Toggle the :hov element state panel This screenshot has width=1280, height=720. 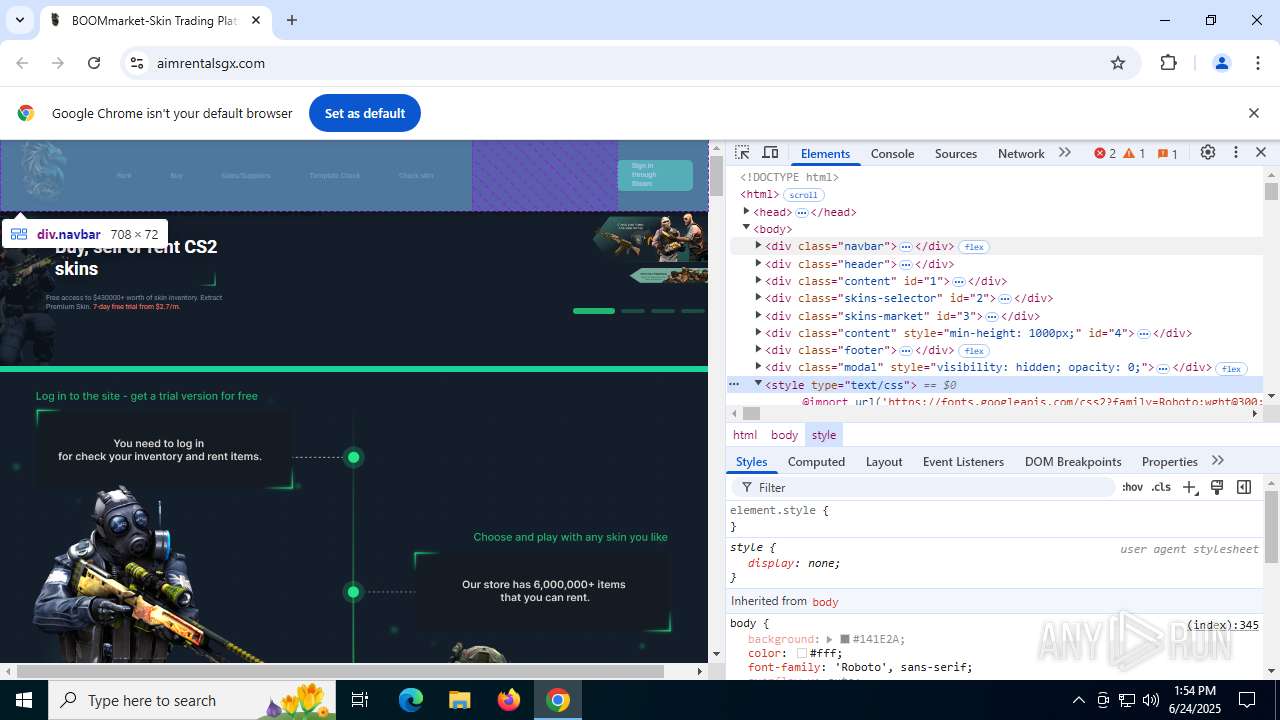pos(1132,487)
